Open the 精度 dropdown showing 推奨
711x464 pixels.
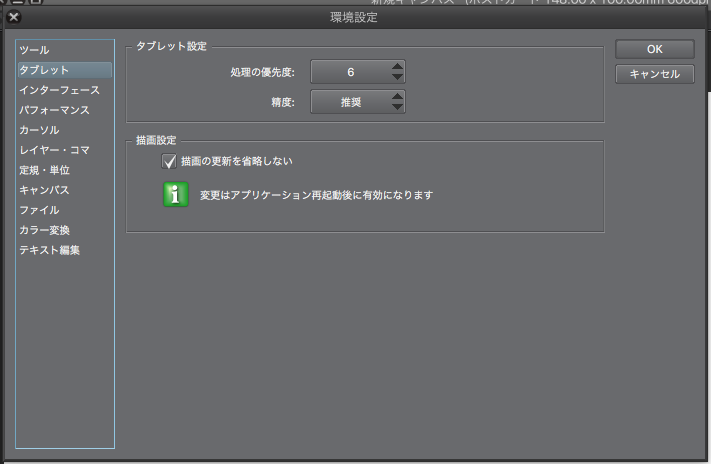click(x=358, y=102)
